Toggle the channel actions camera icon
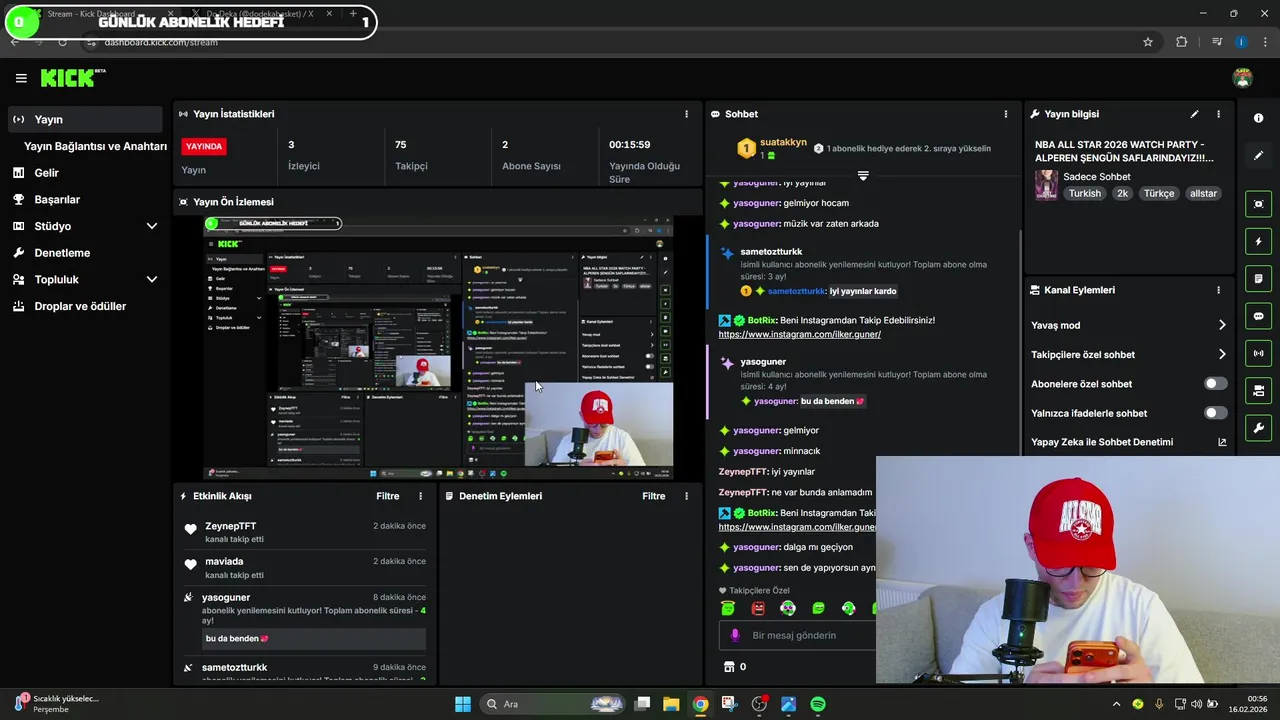Screen dimensions: 1280x720 [1258, 390]
